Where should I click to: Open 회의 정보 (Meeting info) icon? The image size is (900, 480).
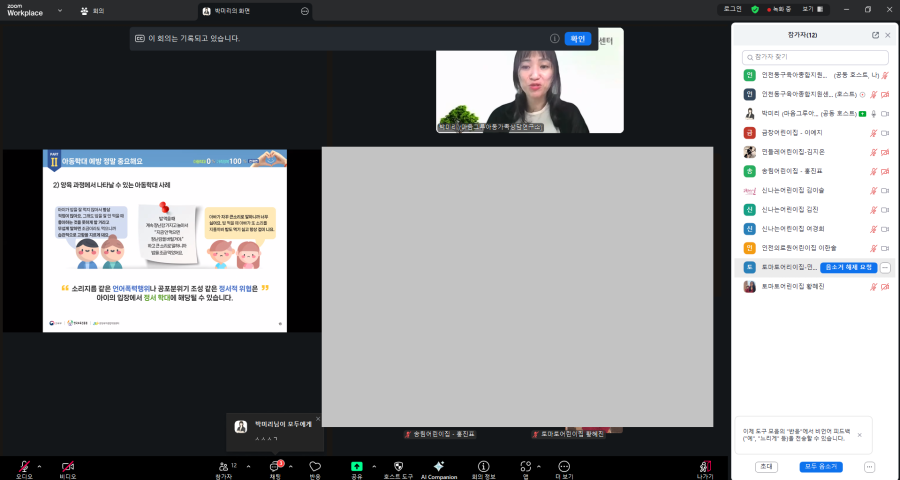pyautogui.click(x=484, y=467)
